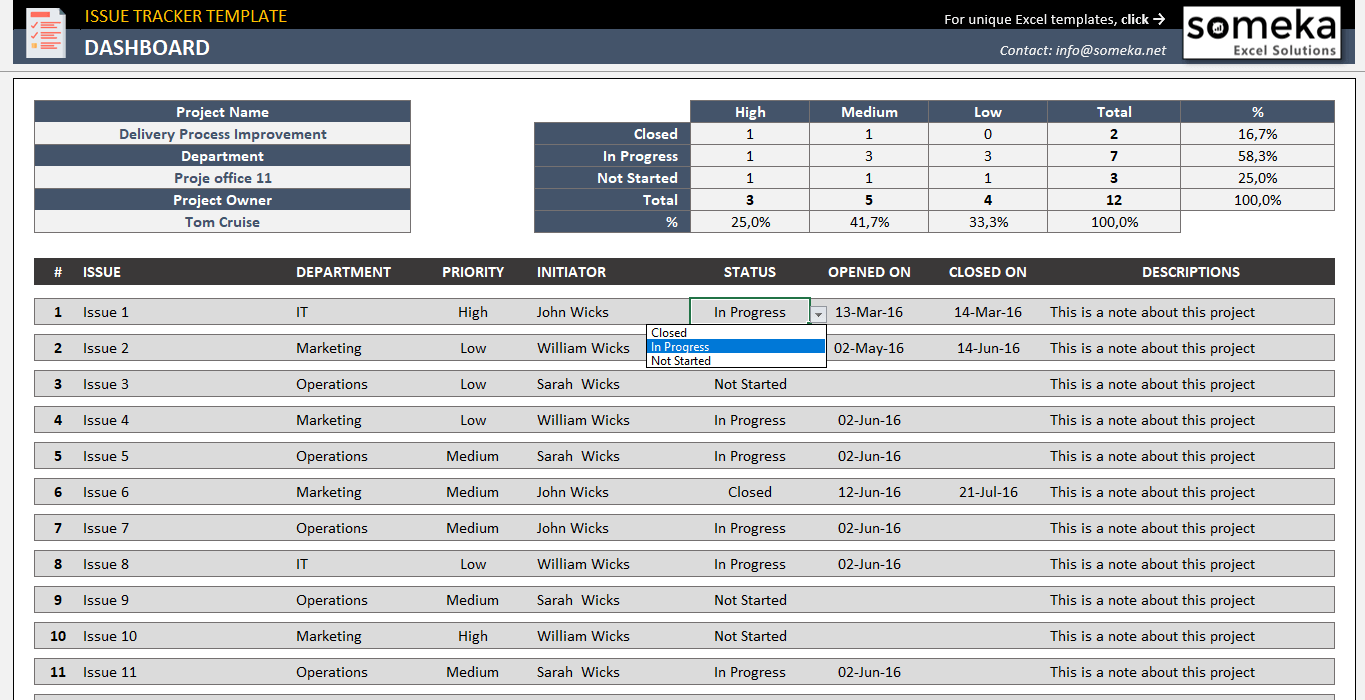The width and height of the screenshot is (1365, 700).
Task: Click the DASHBOARD header title
Action: 147,47
